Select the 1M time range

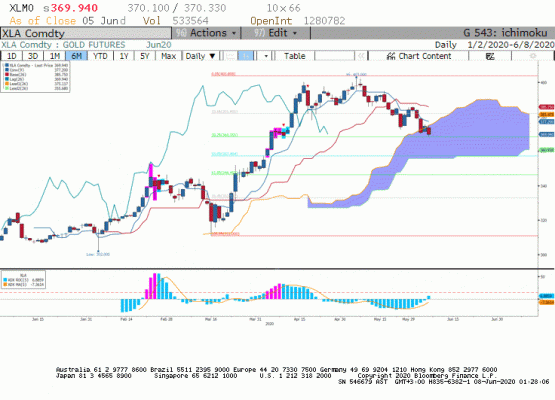[x=55, y=56]
